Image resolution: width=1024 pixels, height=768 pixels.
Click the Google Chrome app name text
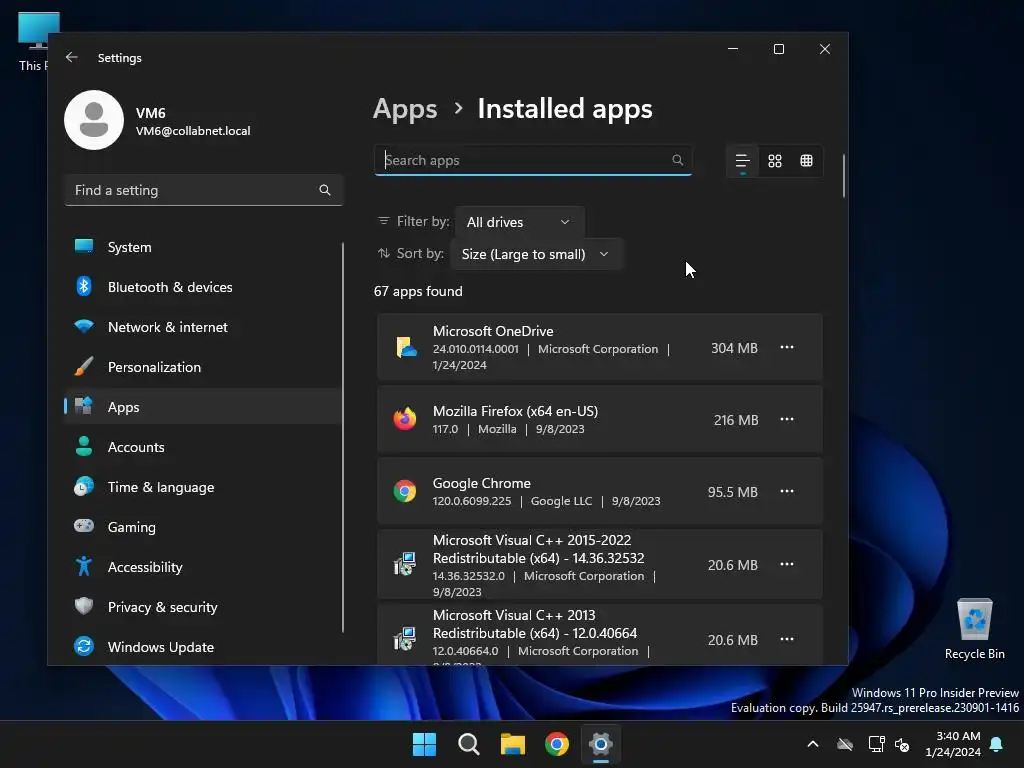(481, 483)
